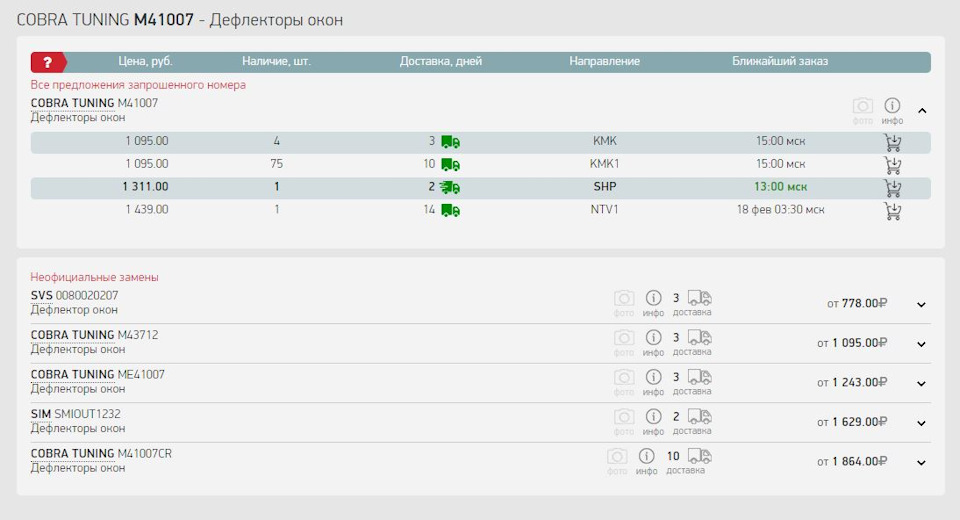Screen dimensions: 960x520
Task: Open COBRA TUNING link for M41007CR
Action: point(72,453)
